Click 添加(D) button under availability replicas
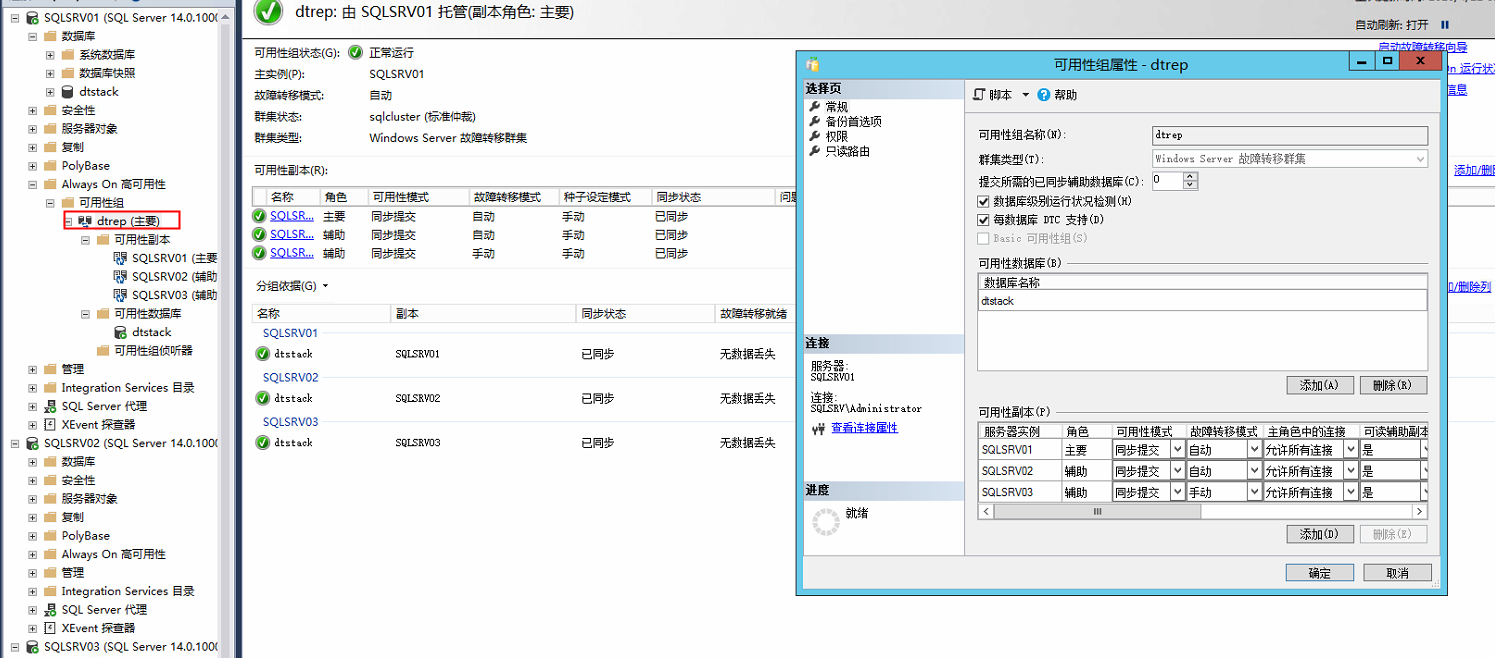Screen dimensions: 1495x658 point(1320,534)
